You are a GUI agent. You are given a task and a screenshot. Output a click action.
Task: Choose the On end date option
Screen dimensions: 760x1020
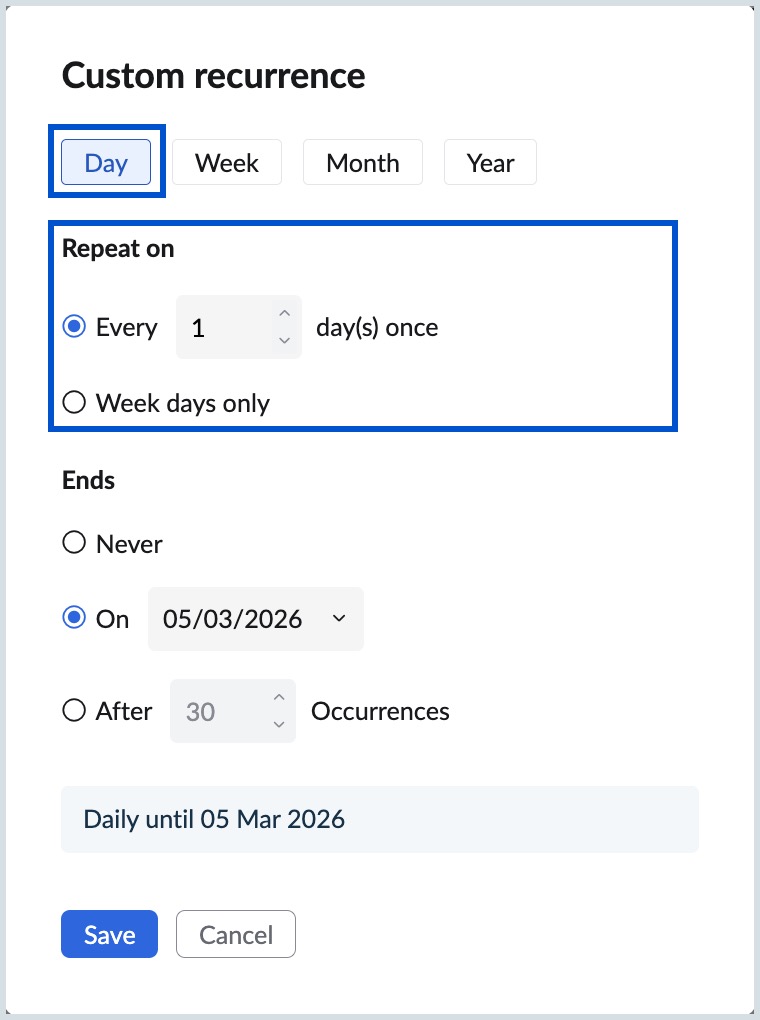tap(73, 619)
